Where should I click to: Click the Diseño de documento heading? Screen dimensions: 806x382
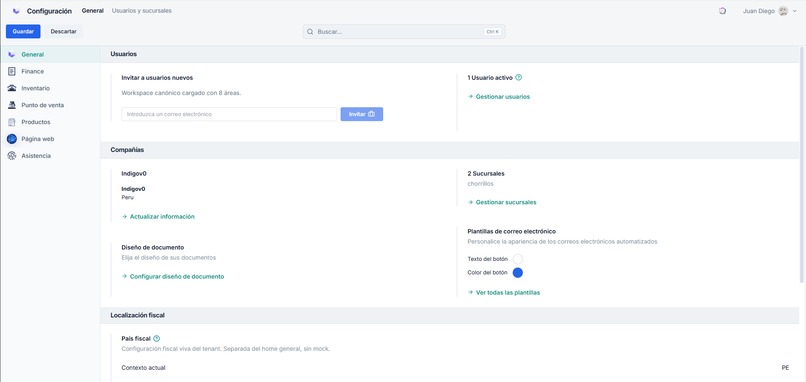point(153,247)
